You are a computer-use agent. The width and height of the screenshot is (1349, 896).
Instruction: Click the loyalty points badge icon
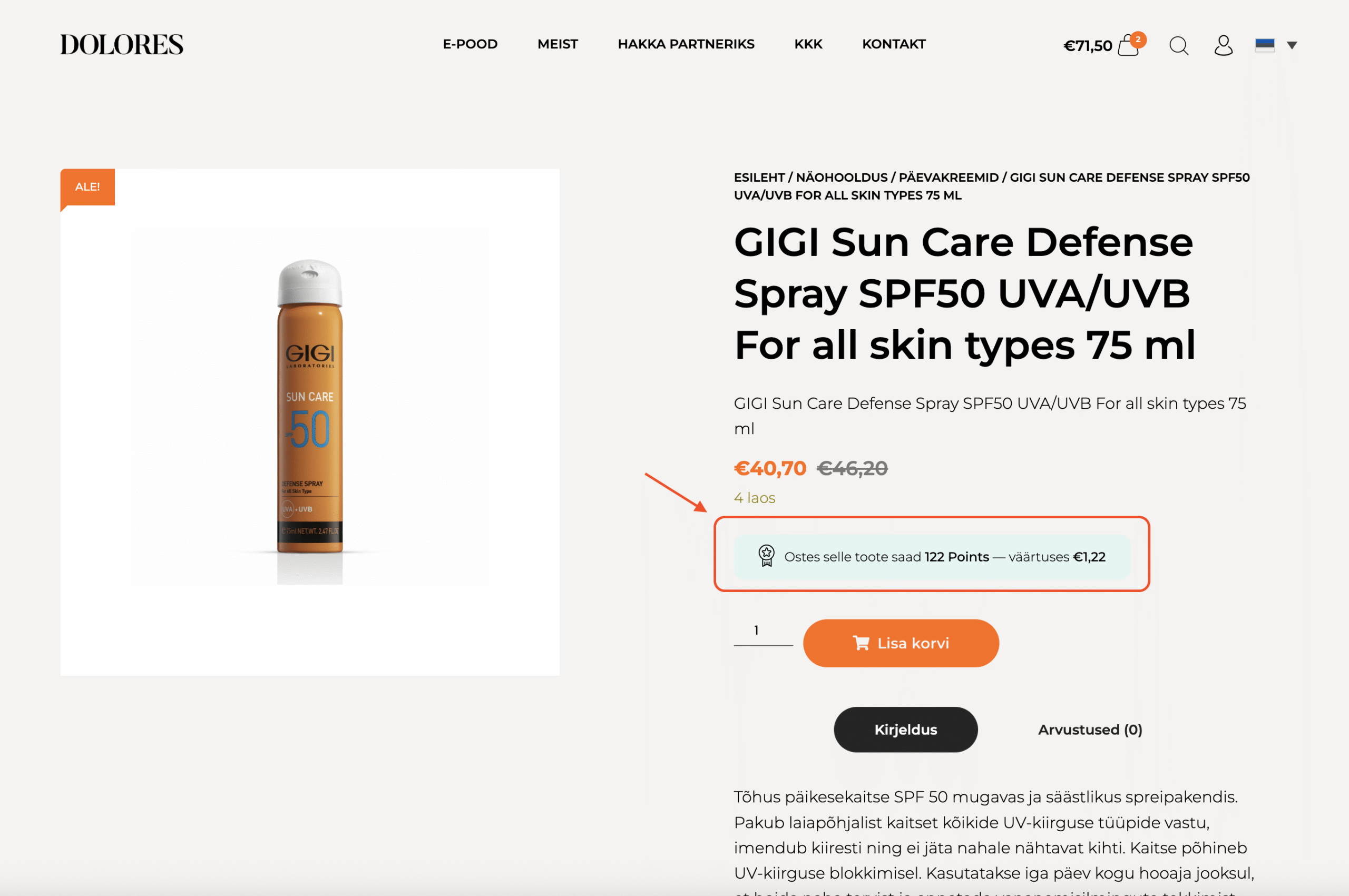coord(767,555)
